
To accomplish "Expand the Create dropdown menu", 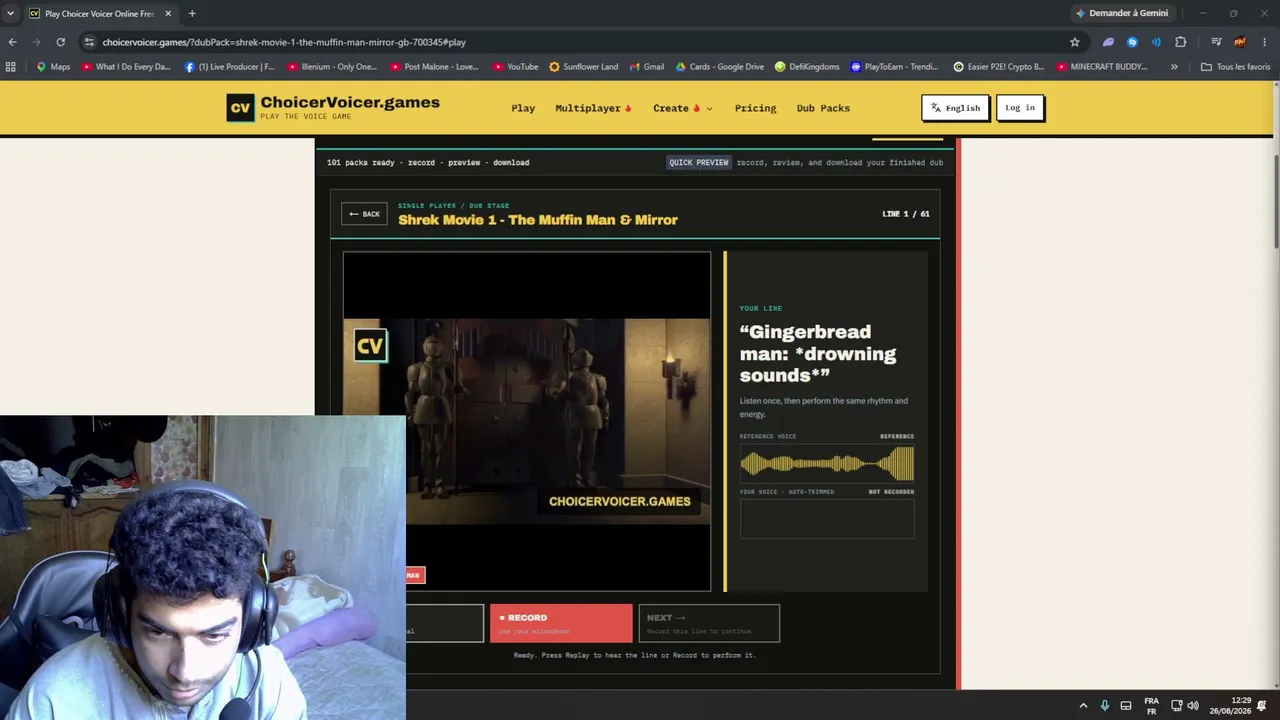I will tap(683, 108).
